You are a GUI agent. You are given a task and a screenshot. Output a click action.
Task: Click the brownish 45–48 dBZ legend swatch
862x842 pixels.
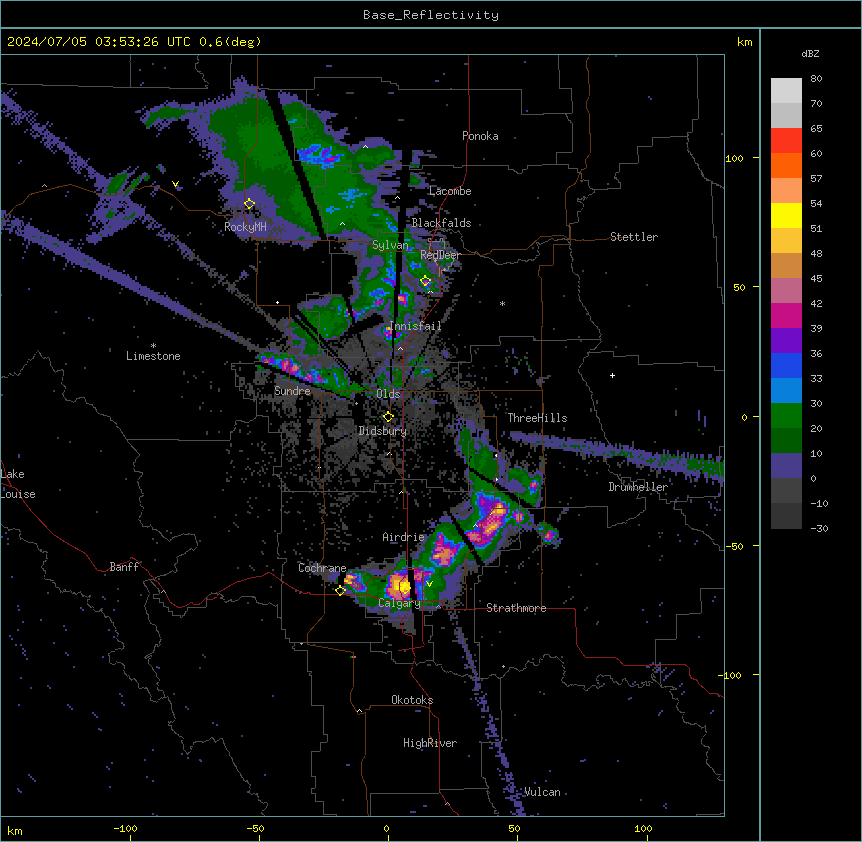coord(786,265)
